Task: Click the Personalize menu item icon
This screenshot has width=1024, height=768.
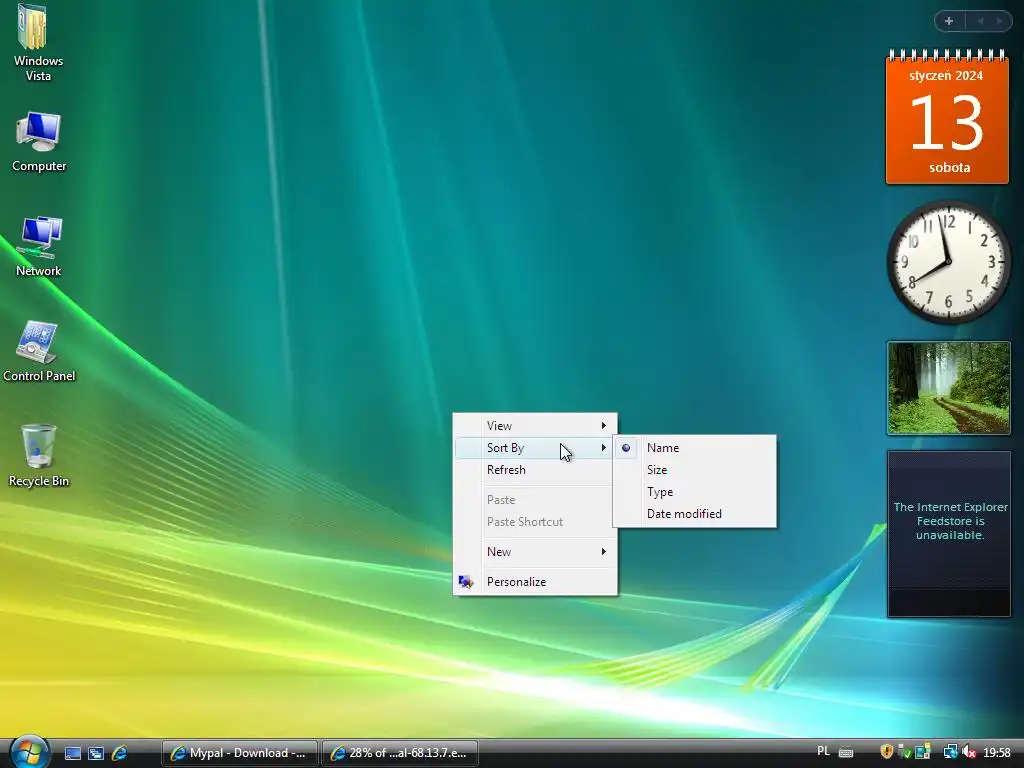Action: (466, 582)
